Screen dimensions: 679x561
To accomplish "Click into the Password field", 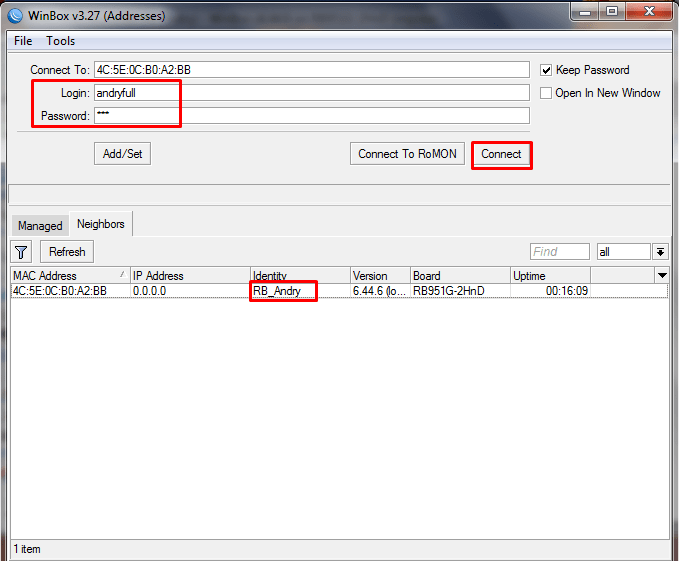I will 310,116.
